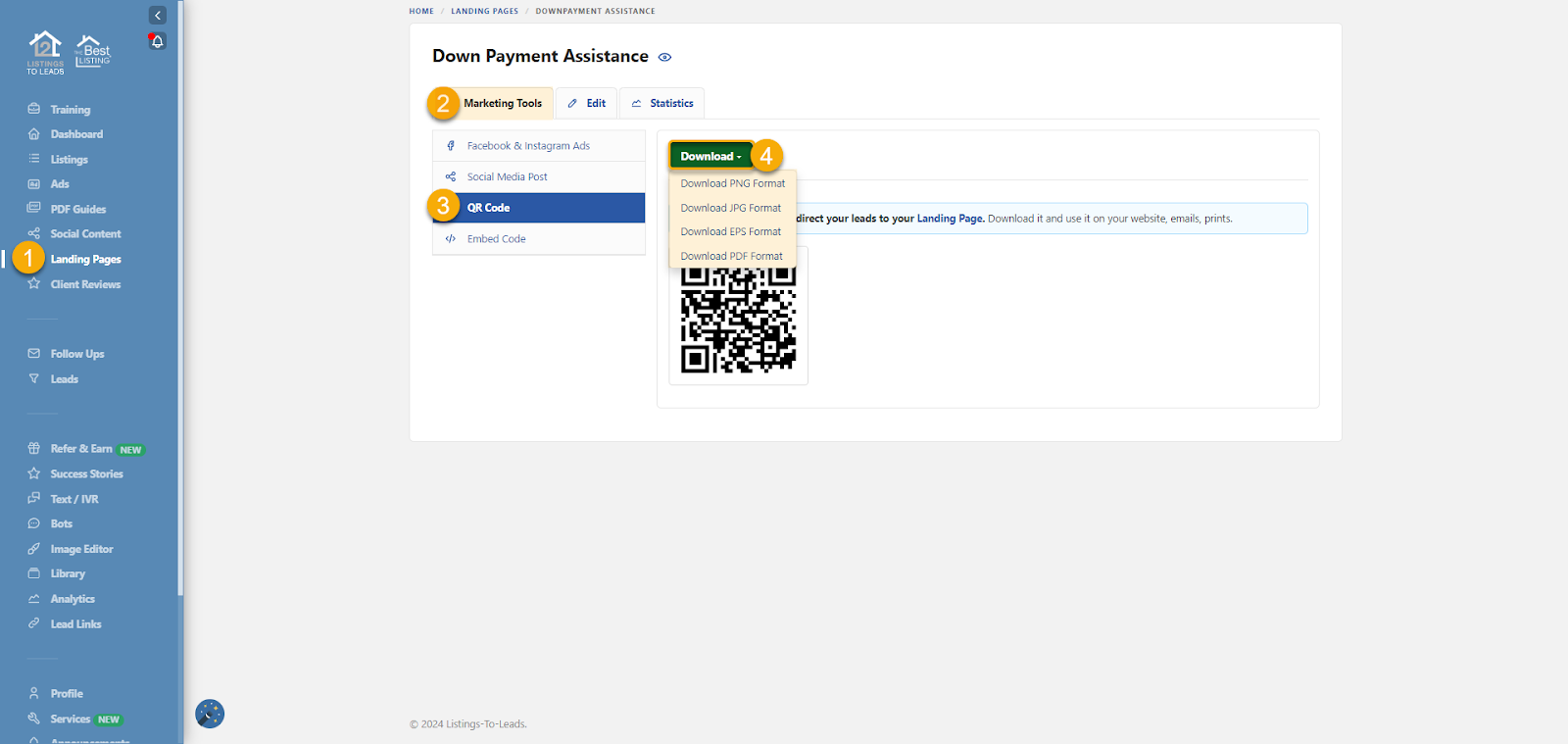Switch to the Statistics tab
The height and width of the screenshot is (744, 1568).
pos(661,103)
